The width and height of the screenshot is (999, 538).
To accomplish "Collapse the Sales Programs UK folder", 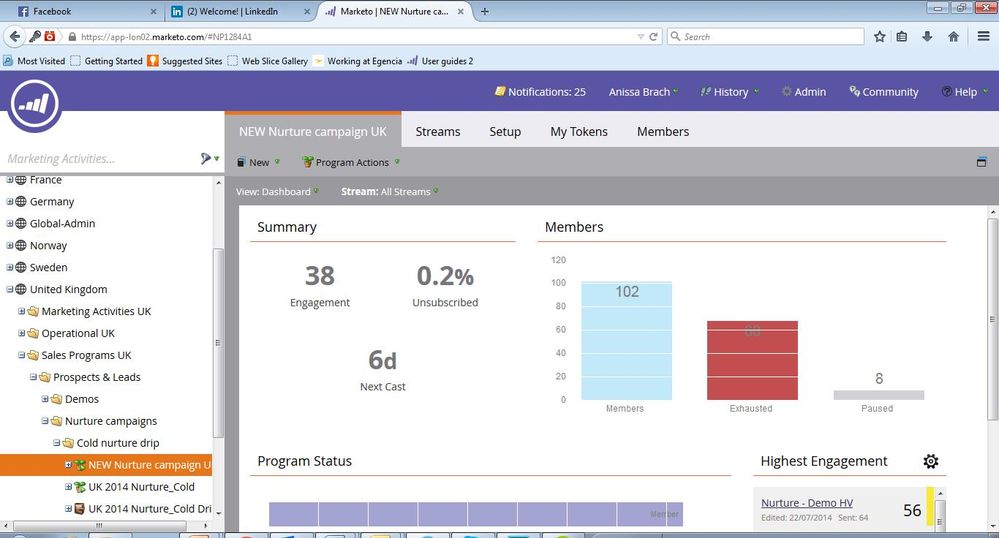I will [22, 355].
